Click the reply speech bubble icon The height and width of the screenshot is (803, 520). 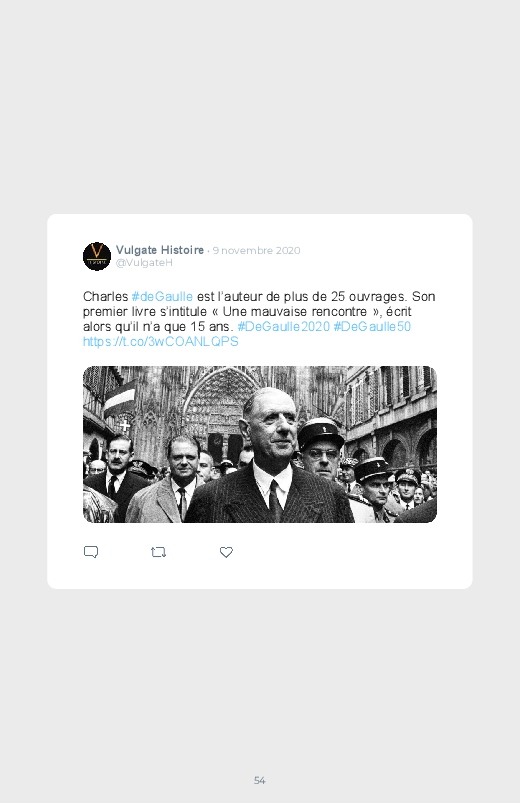91,552
